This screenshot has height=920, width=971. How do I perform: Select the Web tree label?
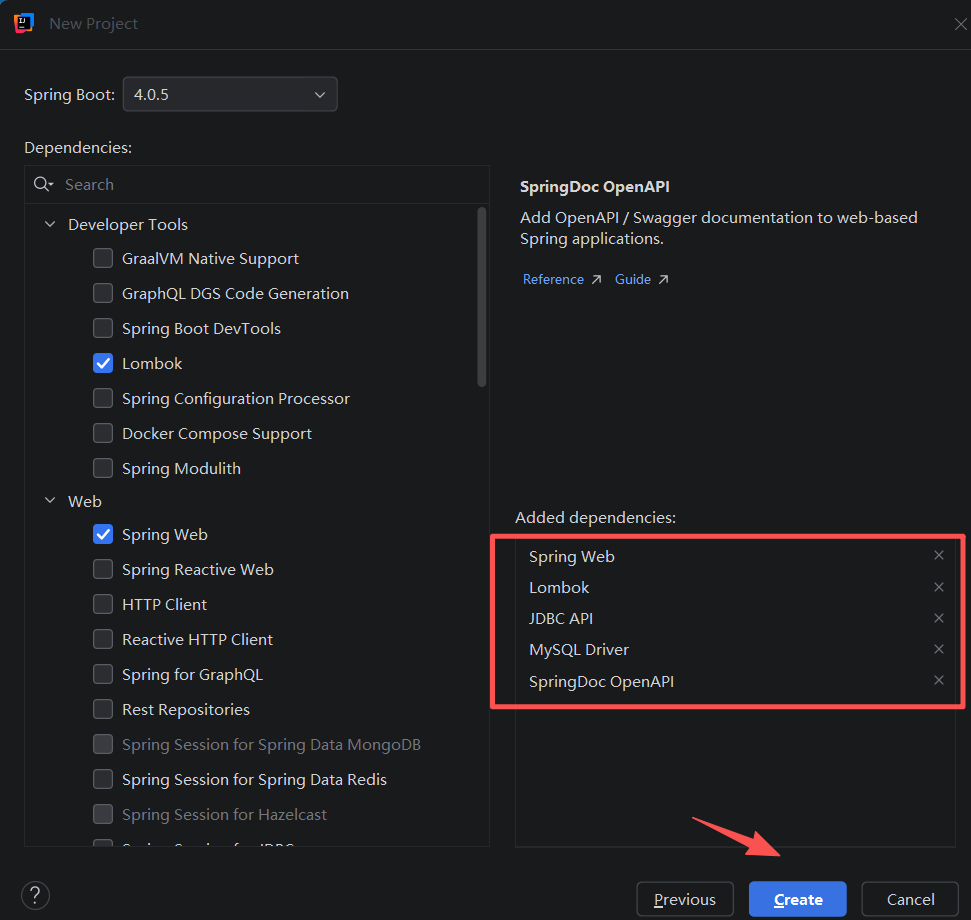[x=84, y=501]
